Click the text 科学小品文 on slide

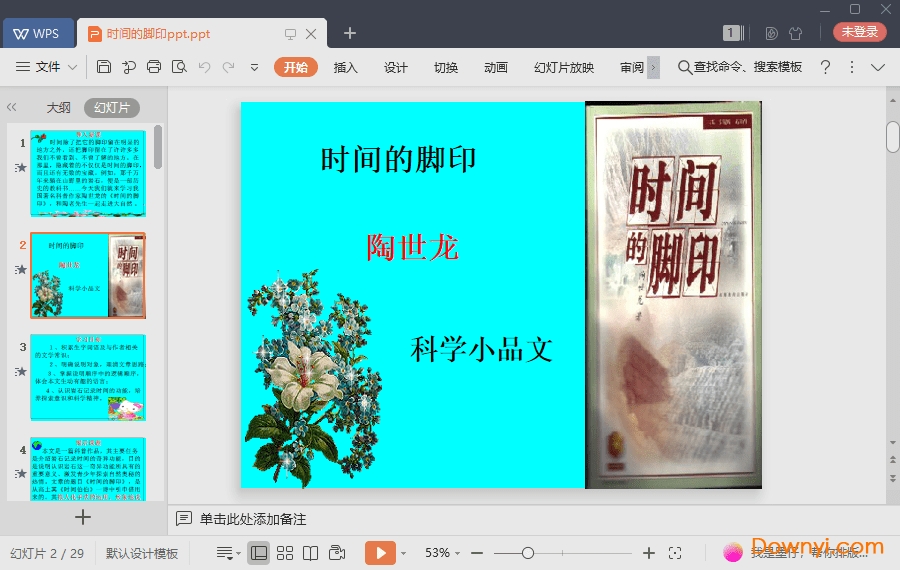(x=481, y=350)
